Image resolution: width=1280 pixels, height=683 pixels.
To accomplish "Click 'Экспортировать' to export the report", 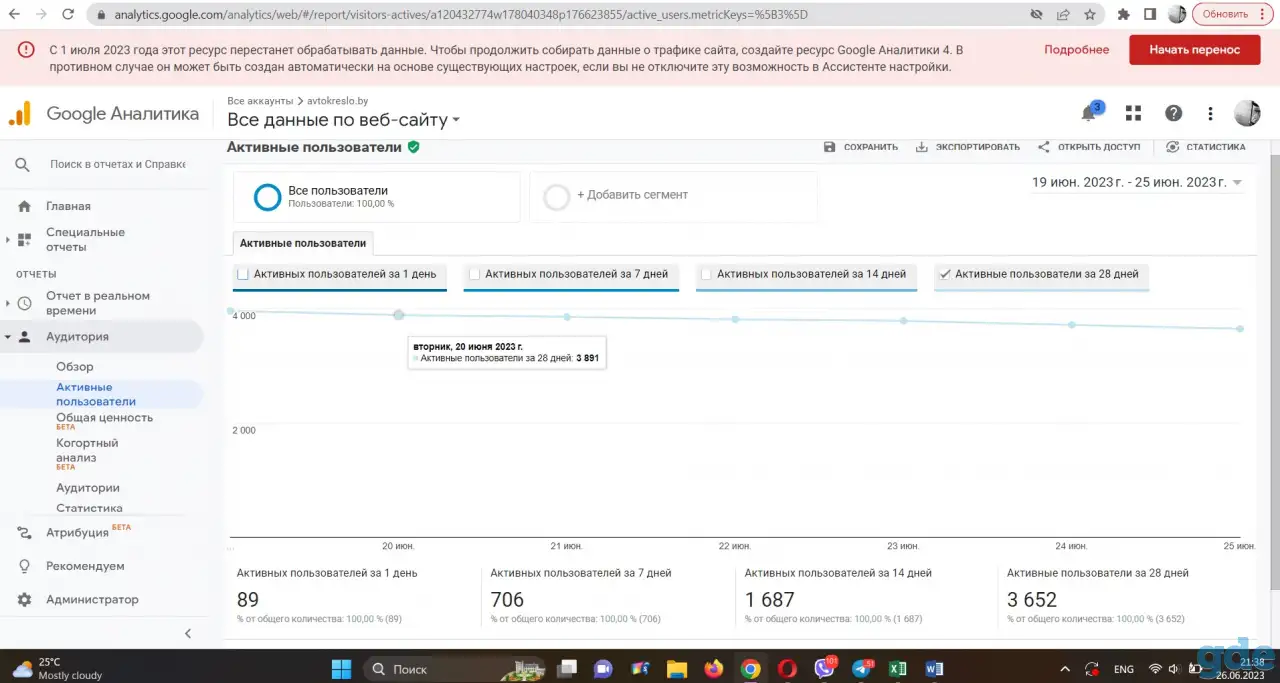I will (968, 147).
